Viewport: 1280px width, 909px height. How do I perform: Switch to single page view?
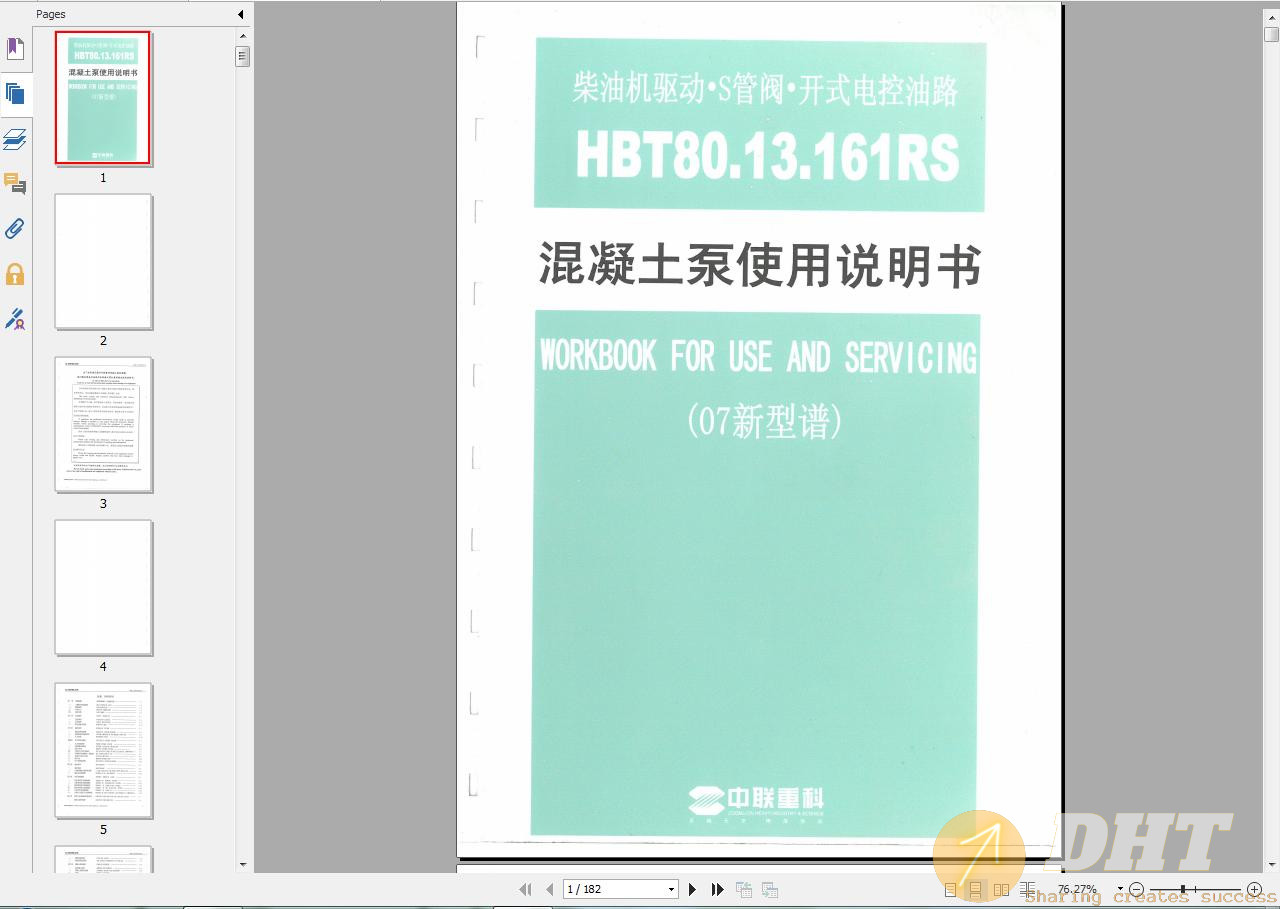pyautogui.click(x=951, y=889)
